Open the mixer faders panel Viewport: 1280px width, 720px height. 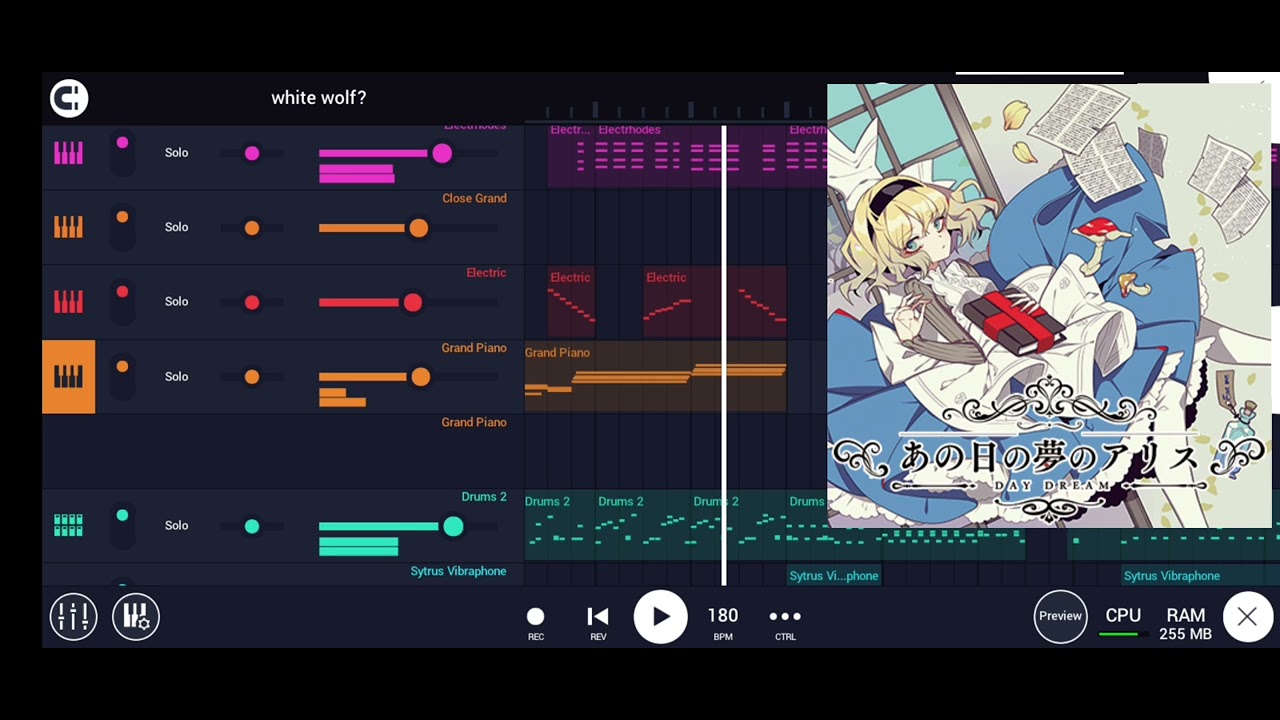click(73, 617)
